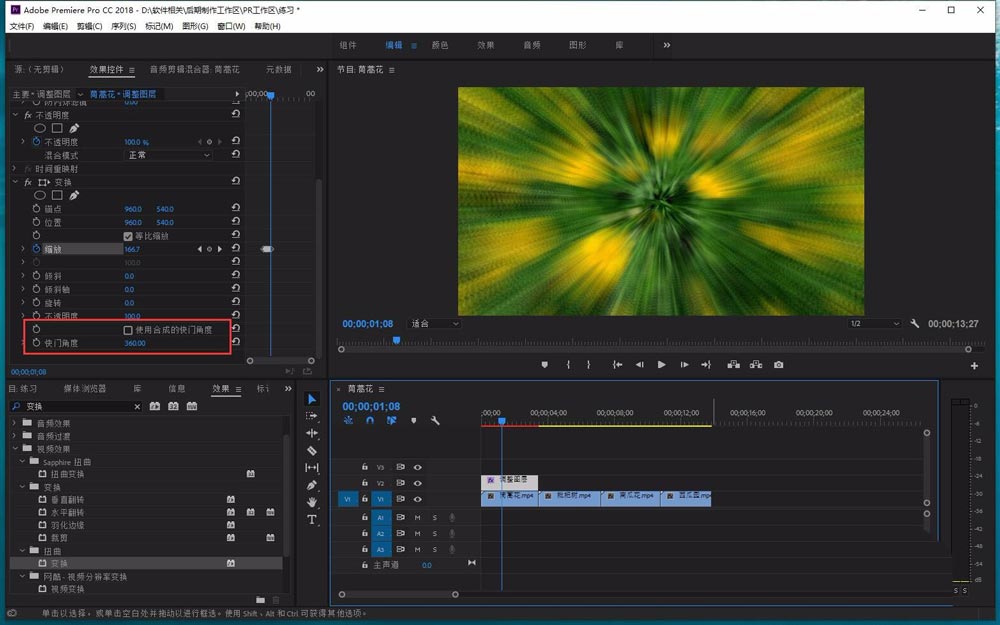Open the 混合模式 dropdown set to 正常
This screenshot has height=625, width=1000.
[x=168, y=156]
